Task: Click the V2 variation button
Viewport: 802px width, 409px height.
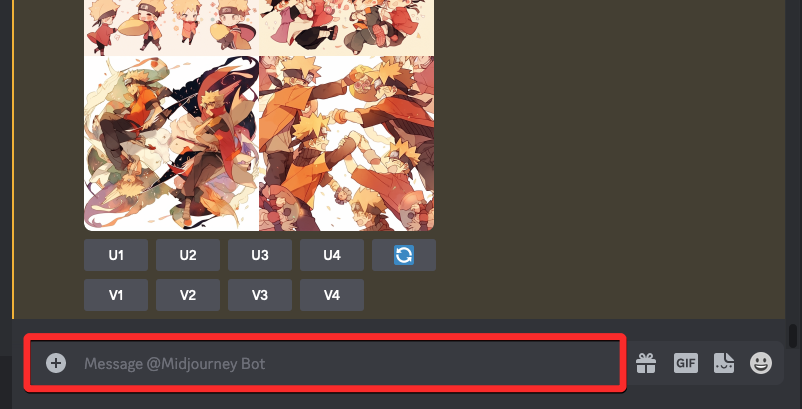Action: pyautogui.click(x=188, y=295)
